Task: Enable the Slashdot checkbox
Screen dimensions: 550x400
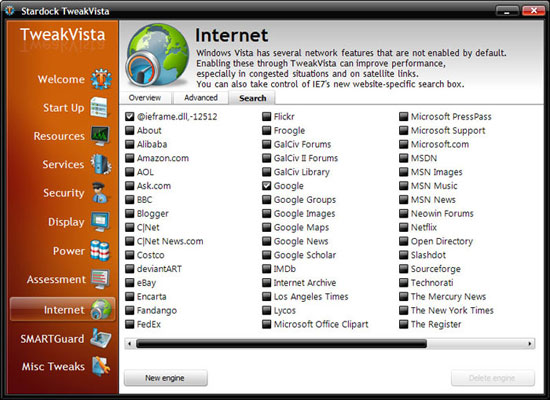Action: pyautogui.click(x=403, y=255)
